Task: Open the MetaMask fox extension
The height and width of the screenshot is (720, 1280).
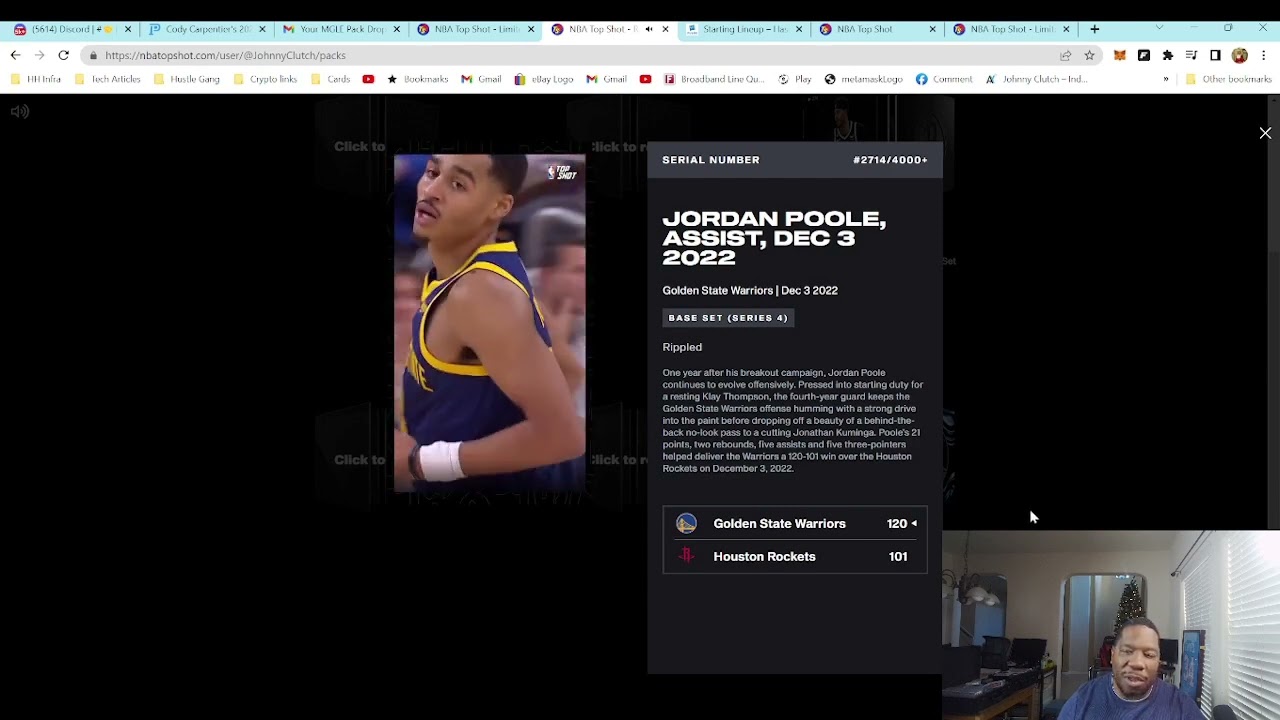Action: [1120, 55]
